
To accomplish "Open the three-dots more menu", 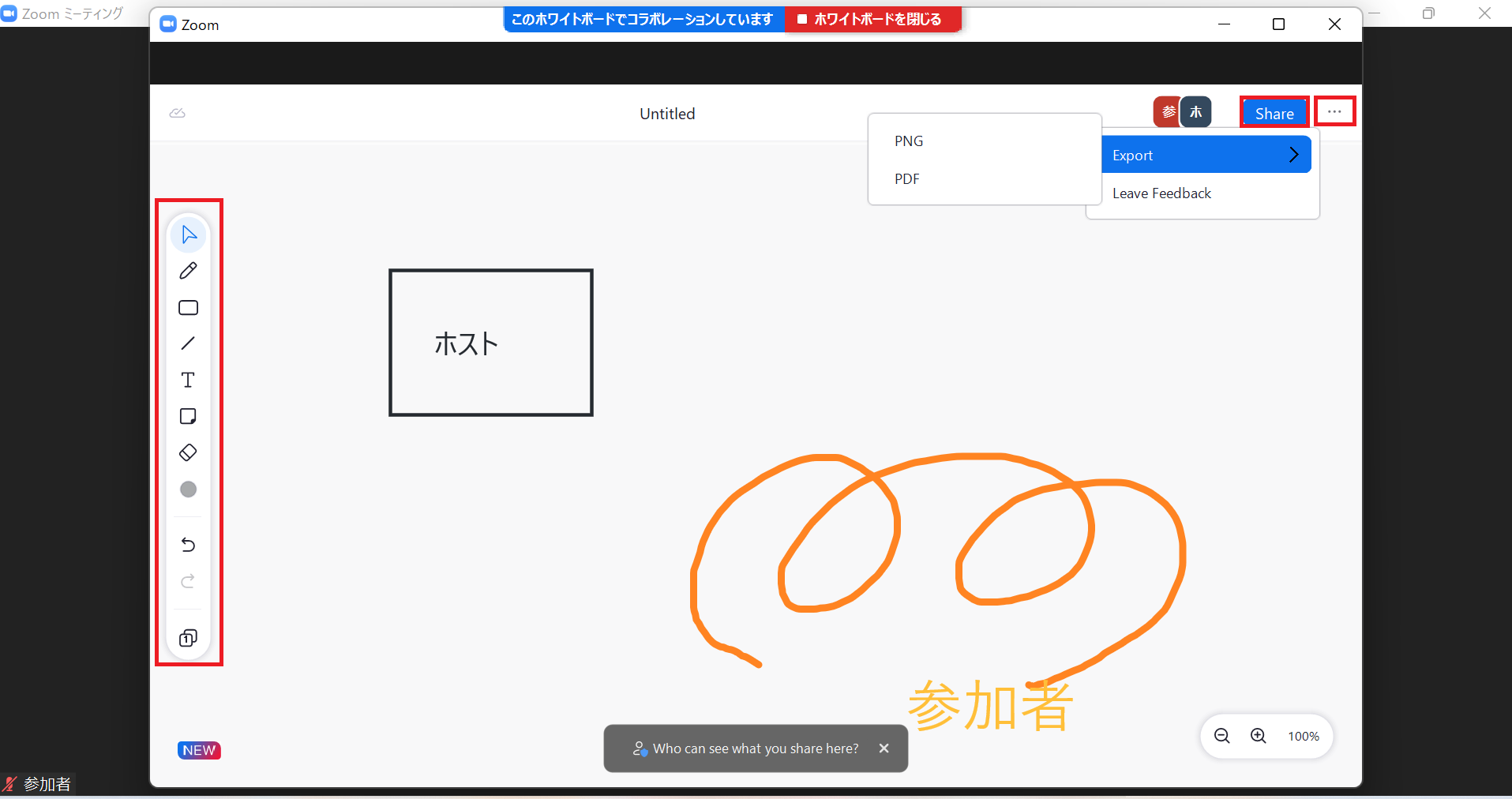I will pos(1334,111).
